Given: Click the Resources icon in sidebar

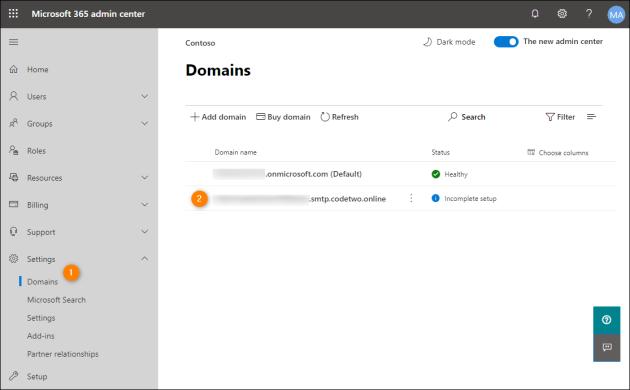Looking at the screenshot, I should (14, 177).
